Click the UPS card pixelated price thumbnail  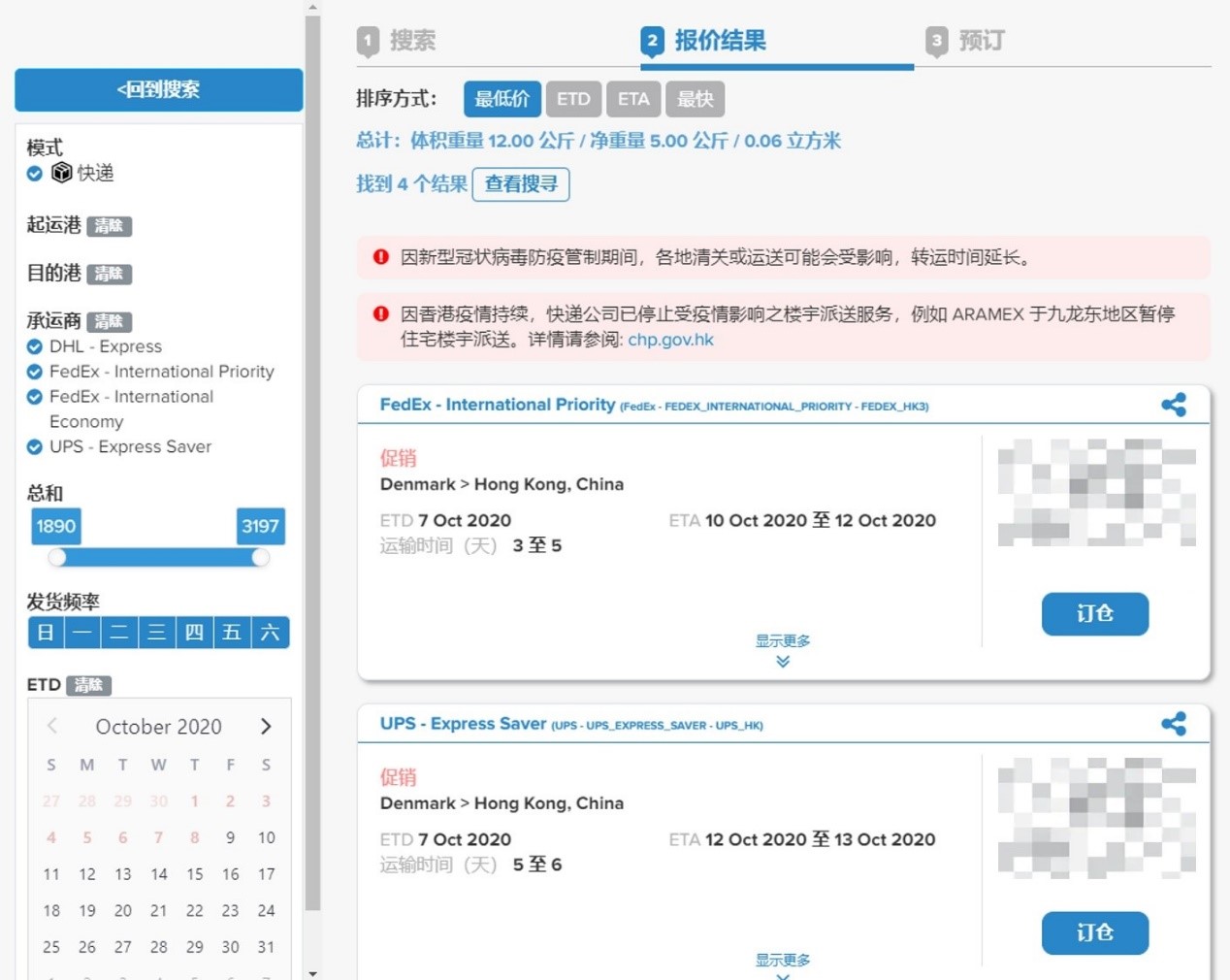[1097, 819]
